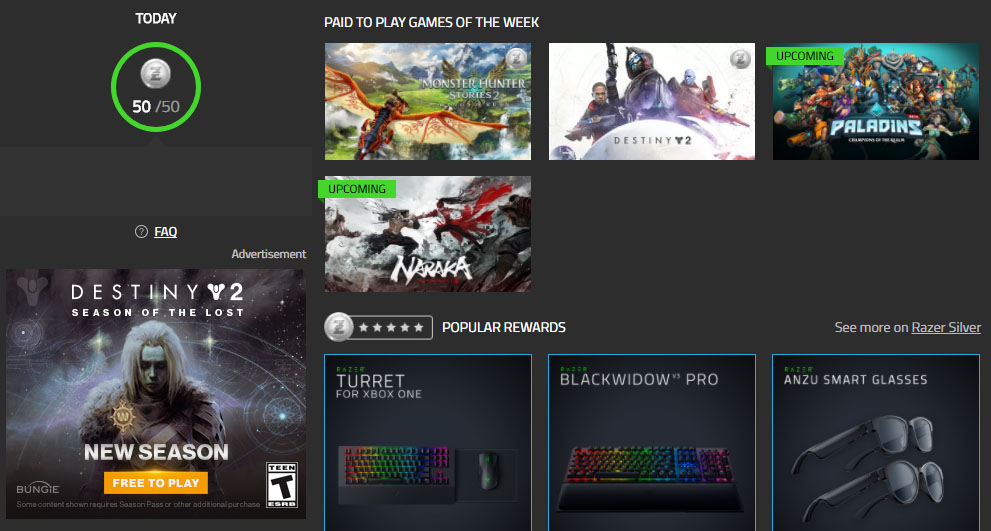Open the FAQ link
This screenshot has width=991, height=531.
166,232
